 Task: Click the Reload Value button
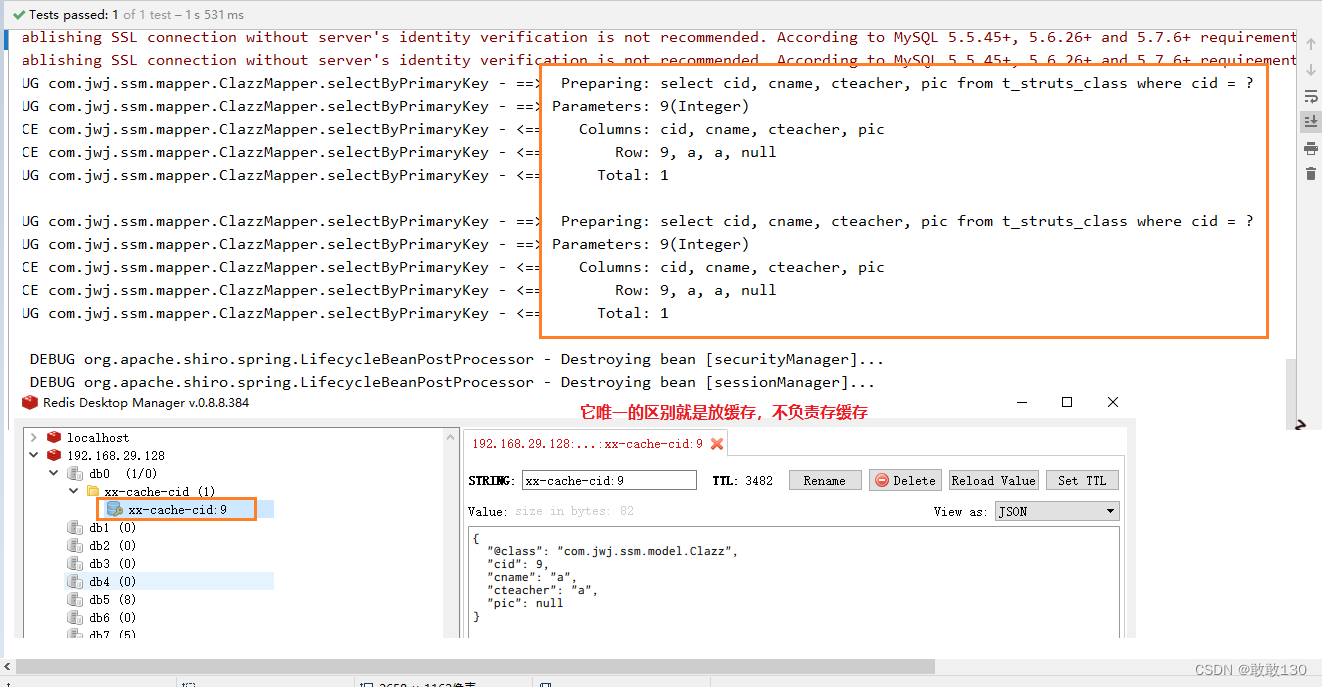pyautogui.click(x=994, y=481)
